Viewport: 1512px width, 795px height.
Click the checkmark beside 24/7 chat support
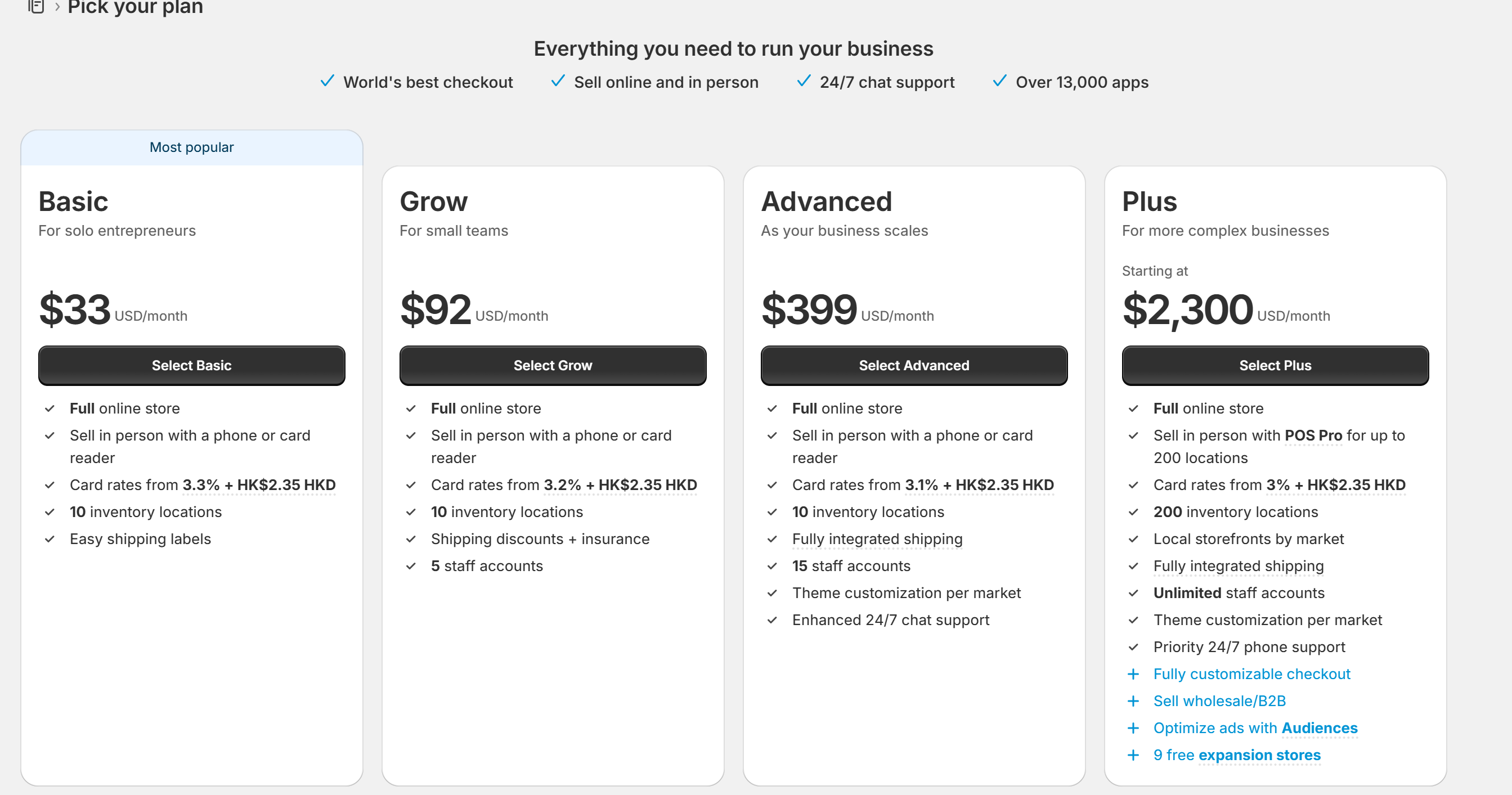click(x=804, y=81)
